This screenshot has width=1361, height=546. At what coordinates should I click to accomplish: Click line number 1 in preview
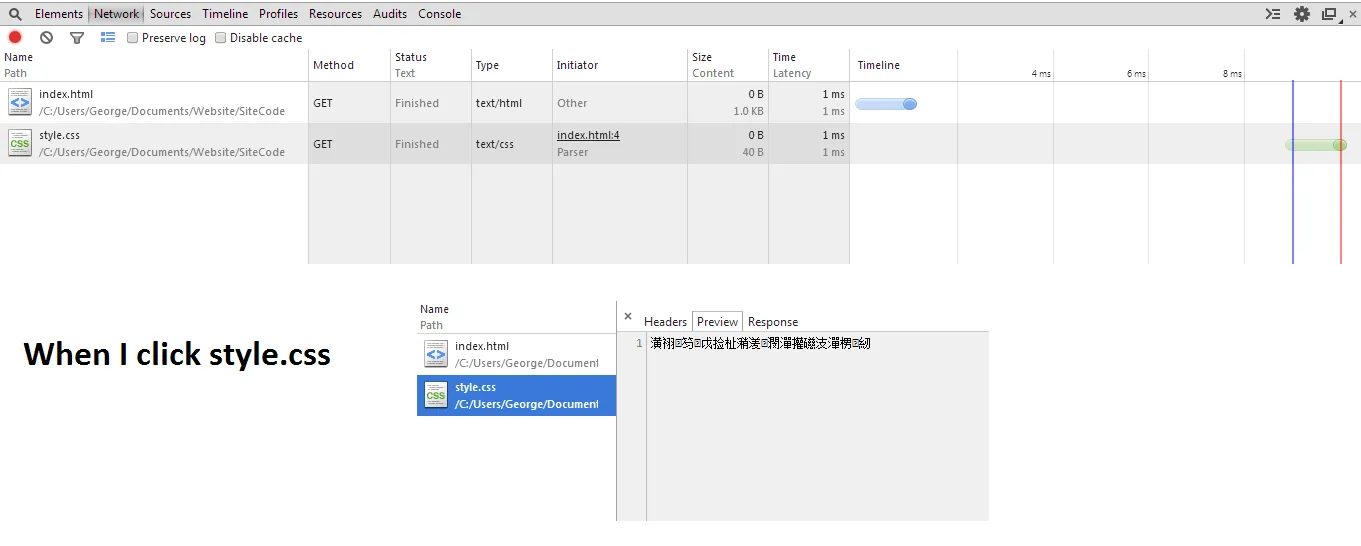point(639,343)
